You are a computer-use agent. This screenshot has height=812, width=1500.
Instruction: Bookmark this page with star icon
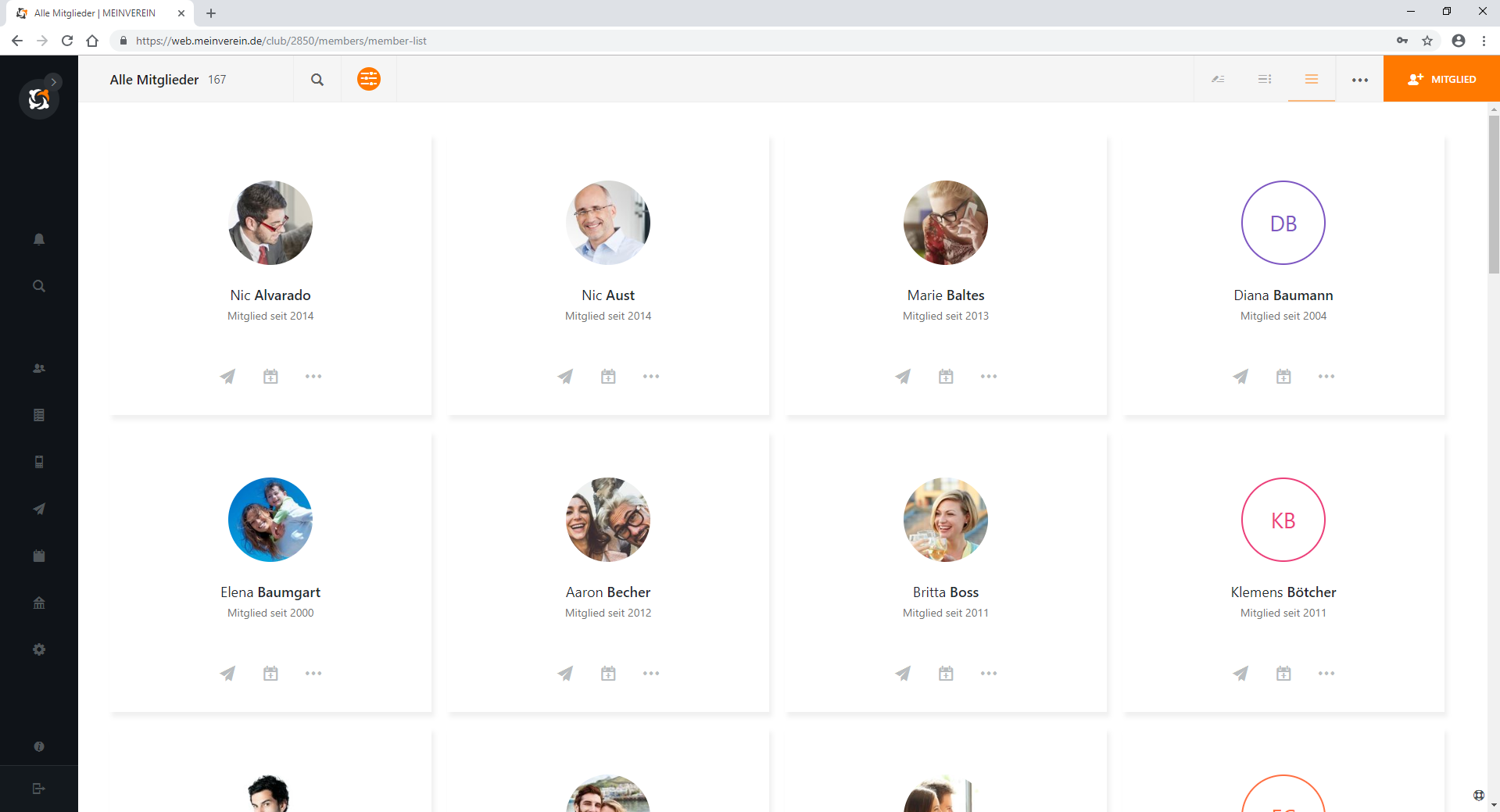pos(1427,41)
